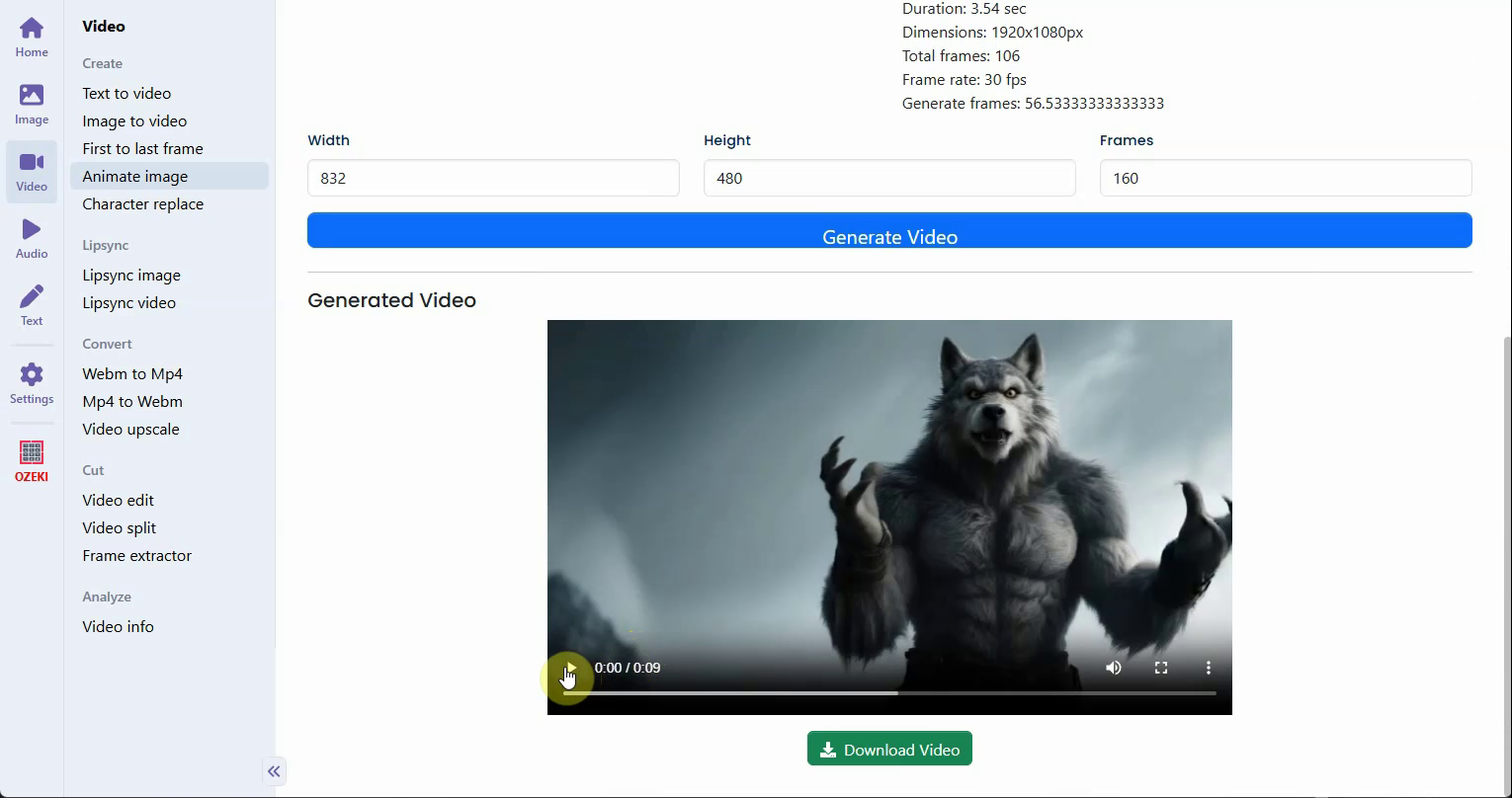
Task: Open the Image section in sidebar
Action: click(x=32, y=105)
